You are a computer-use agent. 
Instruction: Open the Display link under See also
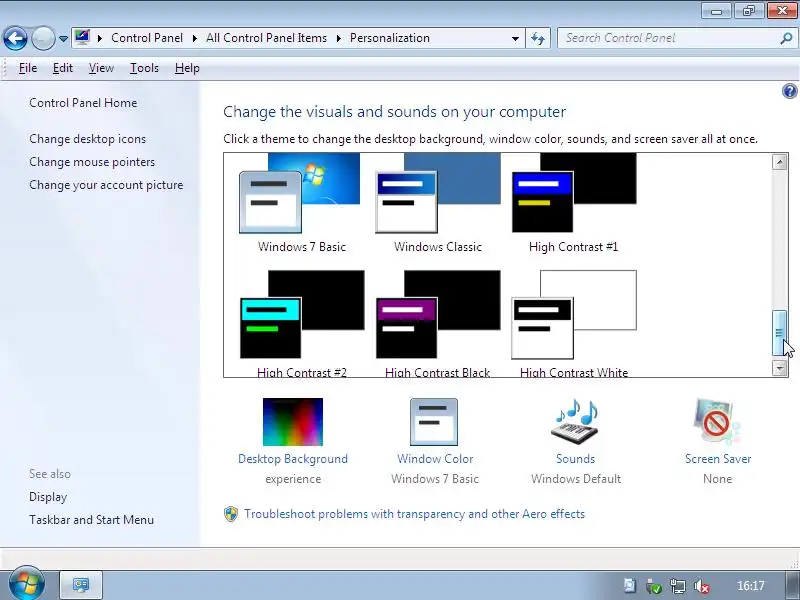coord(48,497)
